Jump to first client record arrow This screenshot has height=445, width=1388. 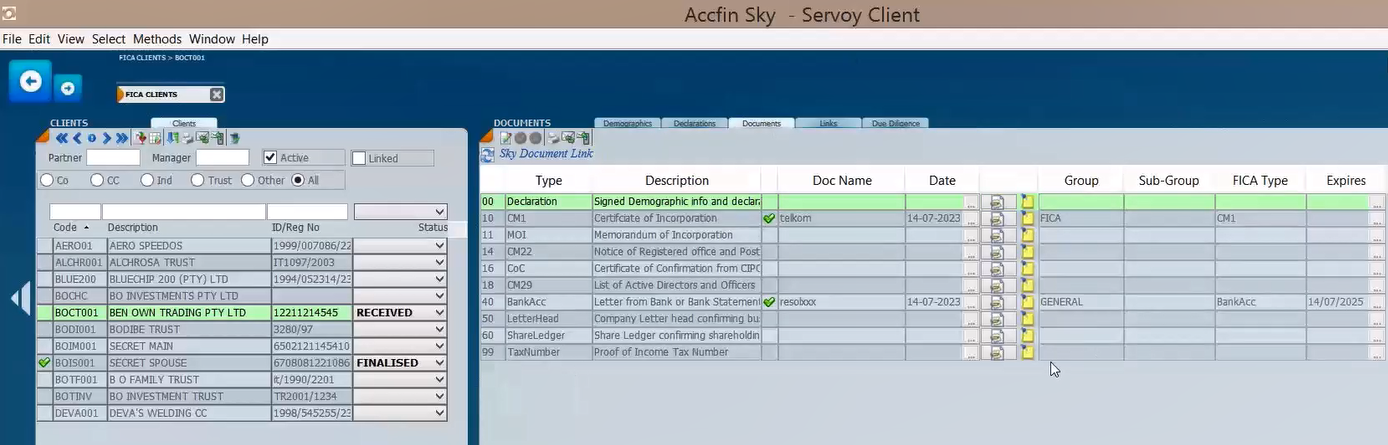[x=61, y=138]
